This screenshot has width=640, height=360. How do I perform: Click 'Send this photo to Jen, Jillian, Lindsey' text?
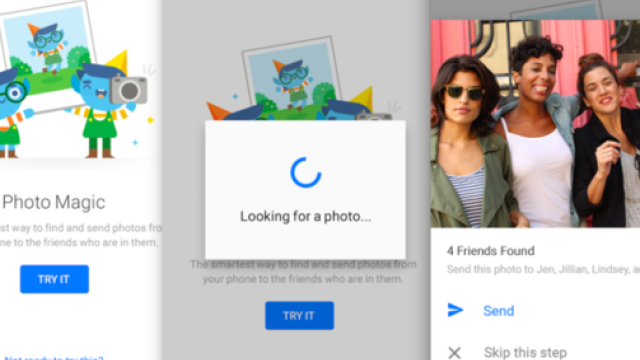click(x=538, y=269)
